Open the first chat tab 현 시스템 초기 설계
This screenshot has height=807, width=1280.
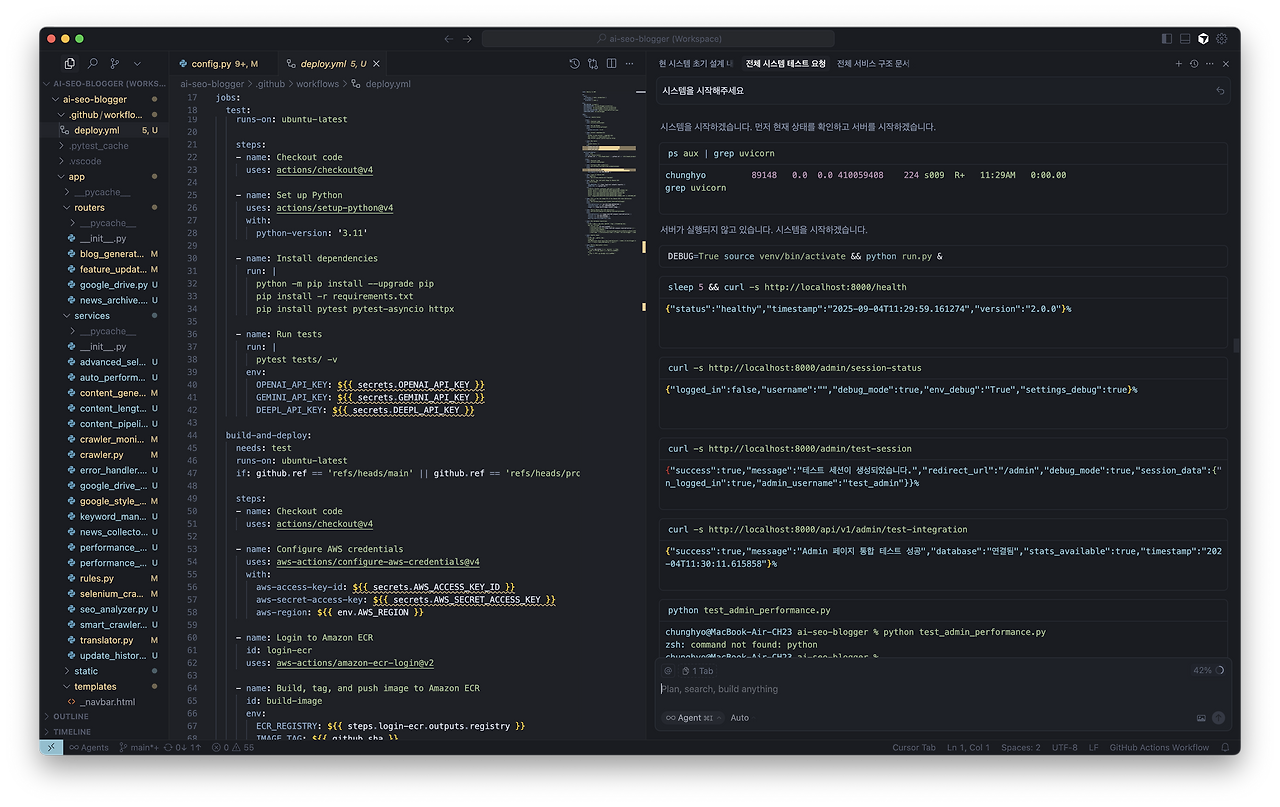tap(695, 64)
